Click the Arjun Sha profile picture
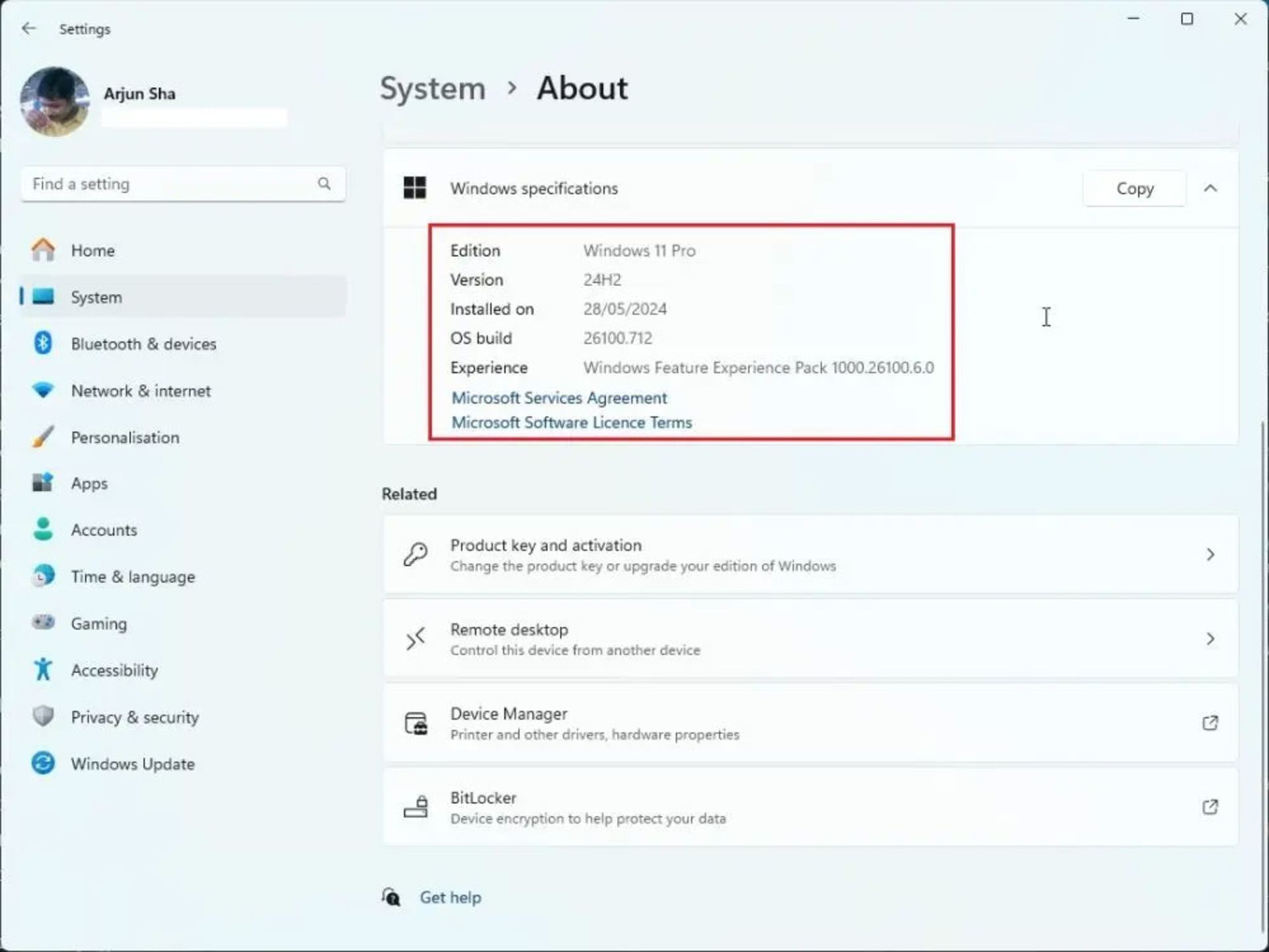The height and width of the screenshot is (952, 1269). 55,102
